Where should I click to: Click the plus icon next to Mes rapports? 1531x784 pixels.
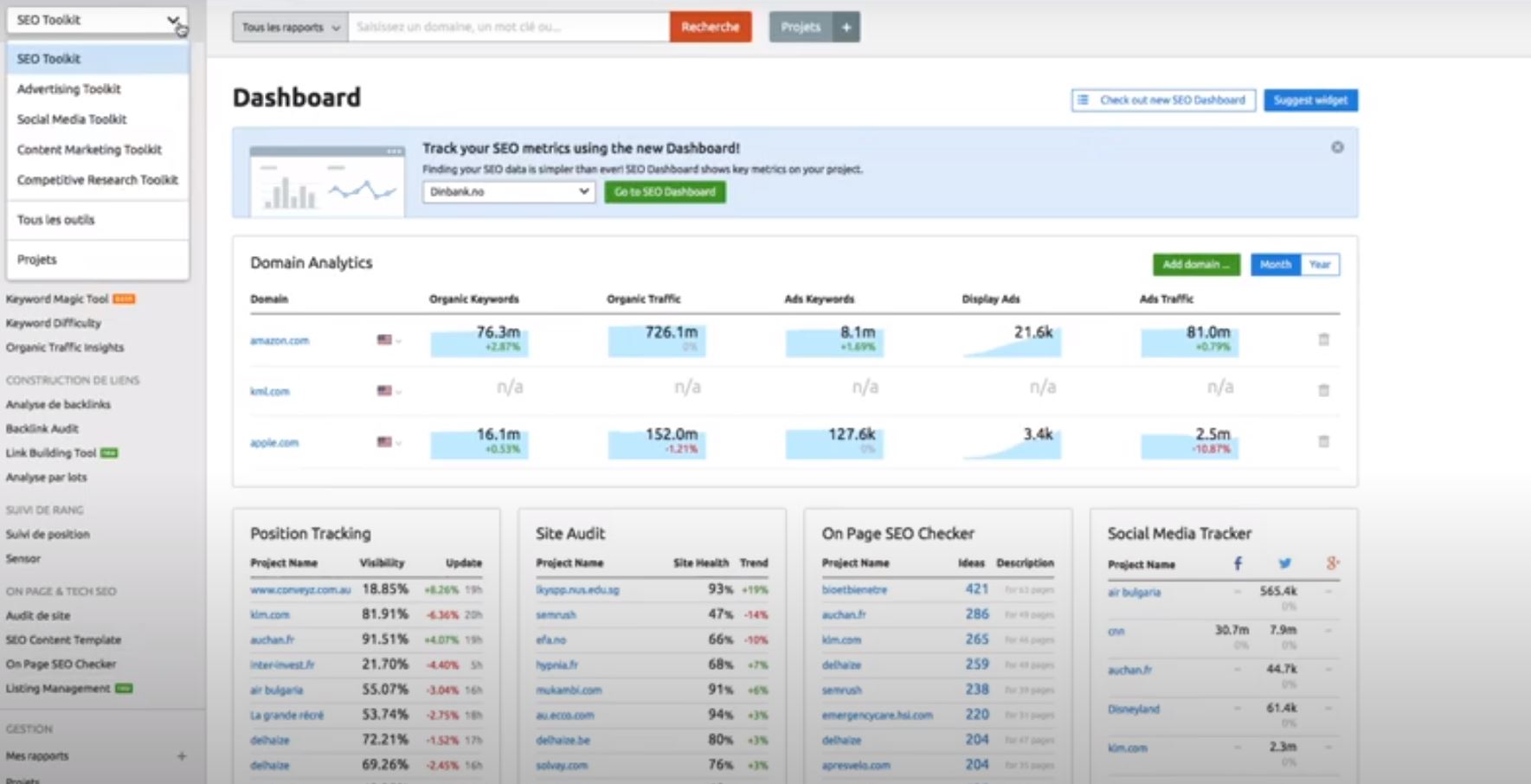click(182, 756)
